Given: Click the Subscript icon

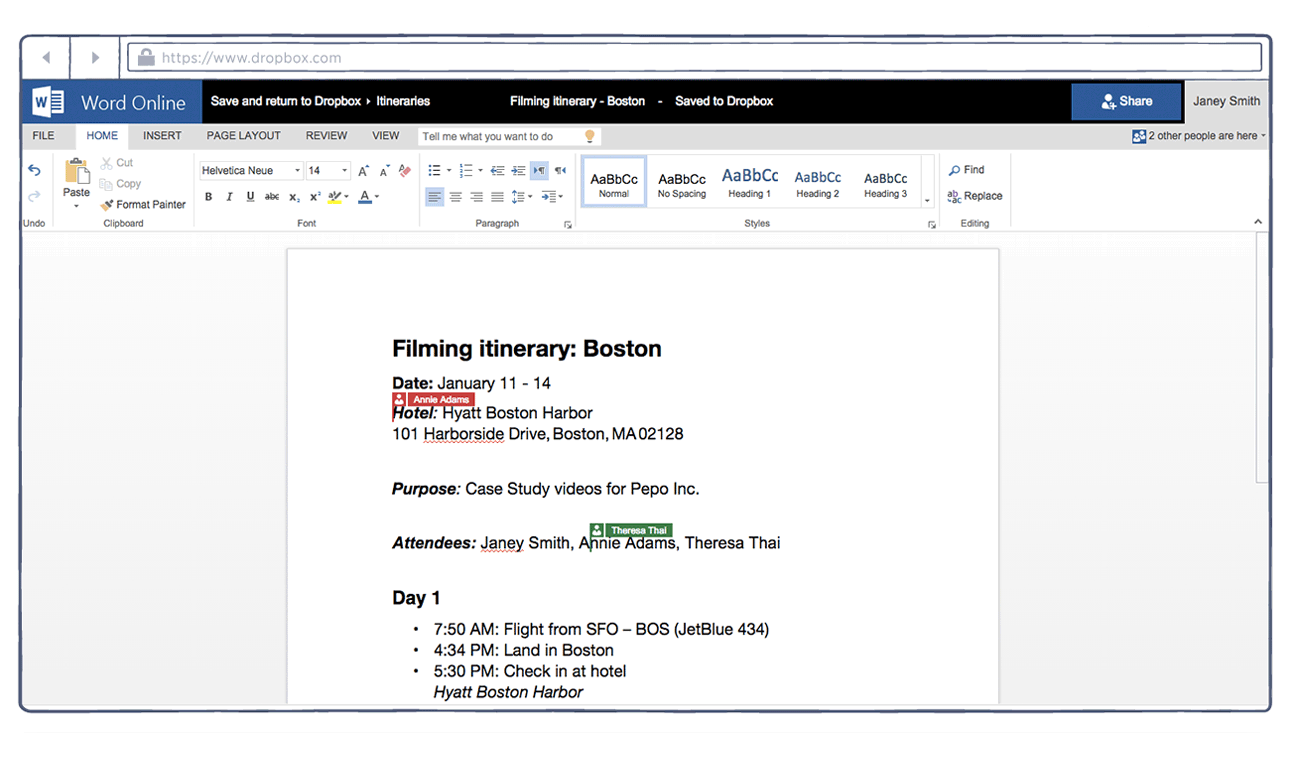Looking at the screenshot, I should 293,197.
